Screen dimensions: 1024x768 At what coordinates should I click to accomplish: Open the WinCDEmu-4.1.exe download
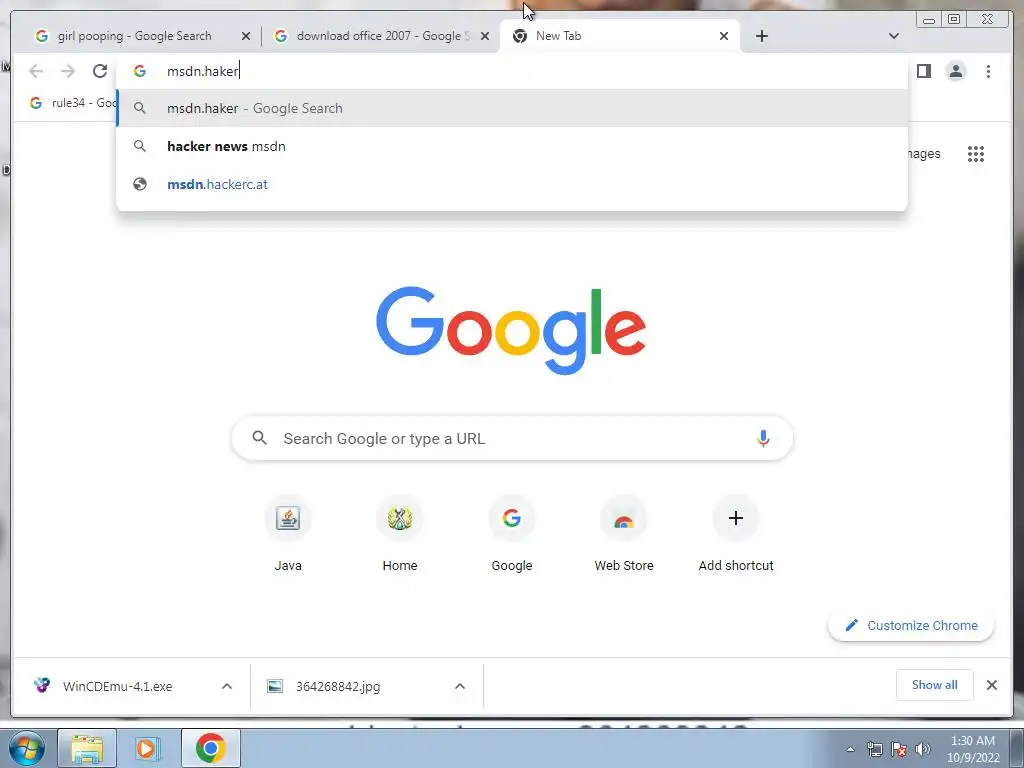[x=118, y=686]
